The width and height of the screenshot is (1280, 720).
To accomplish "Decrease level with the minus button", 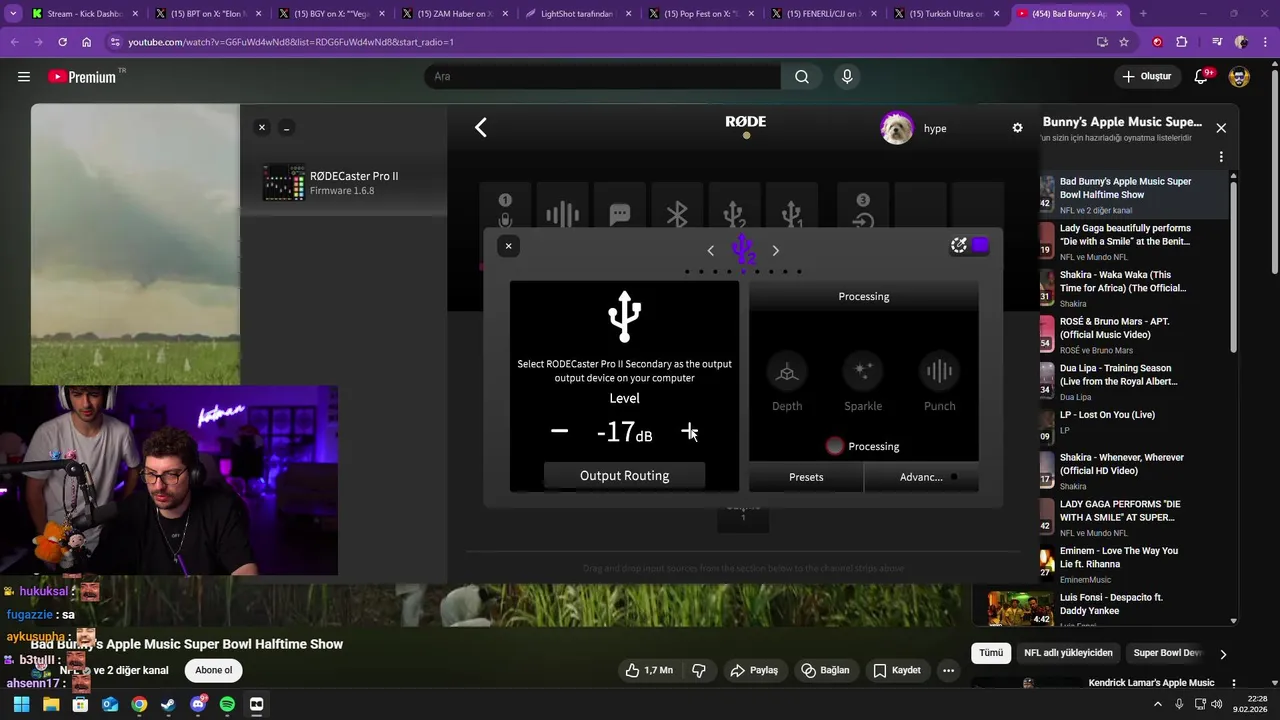I will click(559, 431).
